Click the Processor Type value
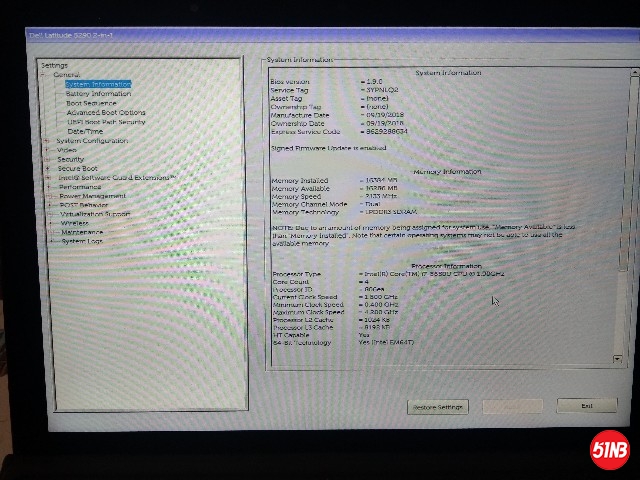The height and width of the screenshot is (480, 640). click(x=434, y=274)
